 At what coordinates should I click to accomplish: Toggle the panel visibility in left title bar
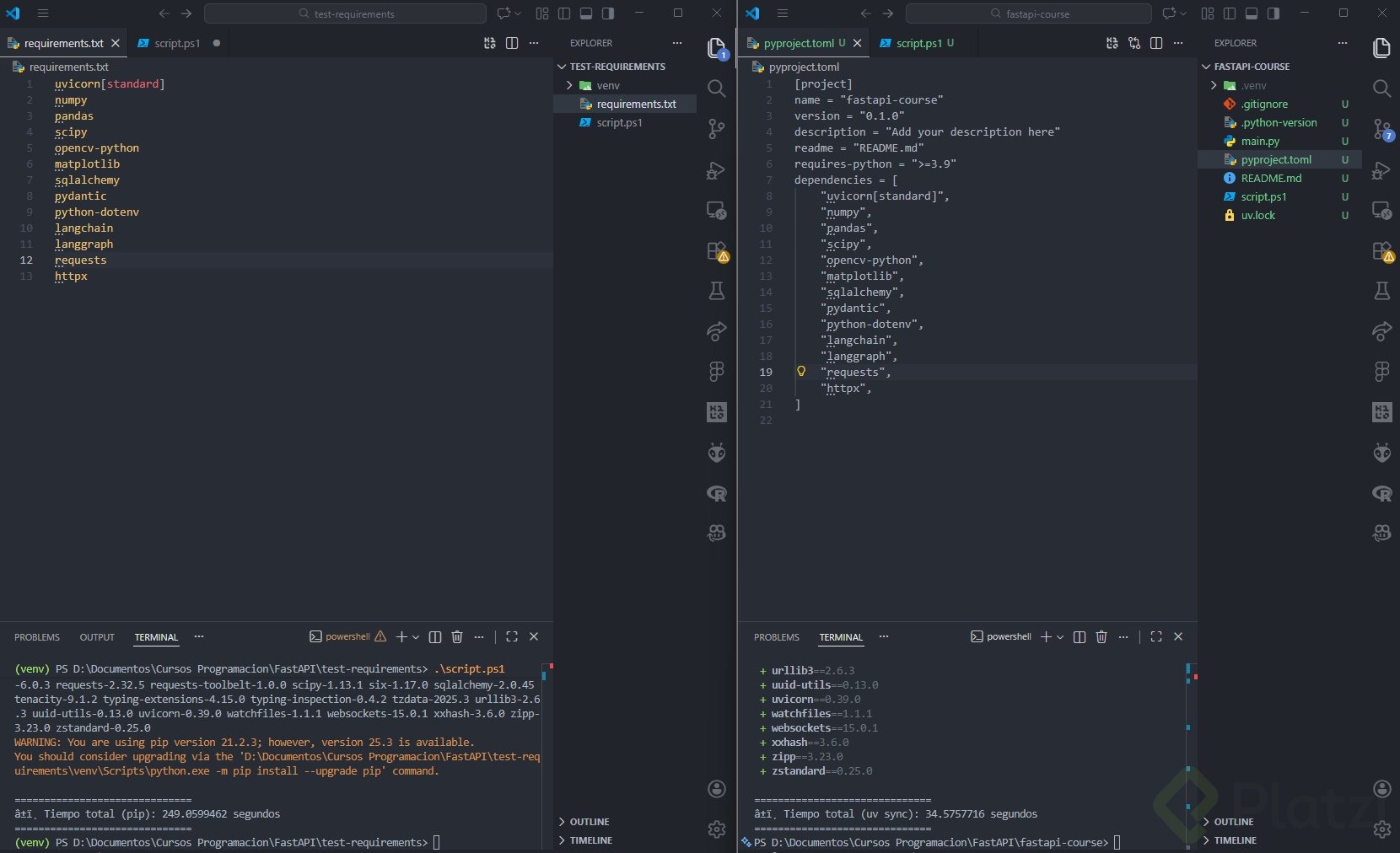(x=586, y=13)
